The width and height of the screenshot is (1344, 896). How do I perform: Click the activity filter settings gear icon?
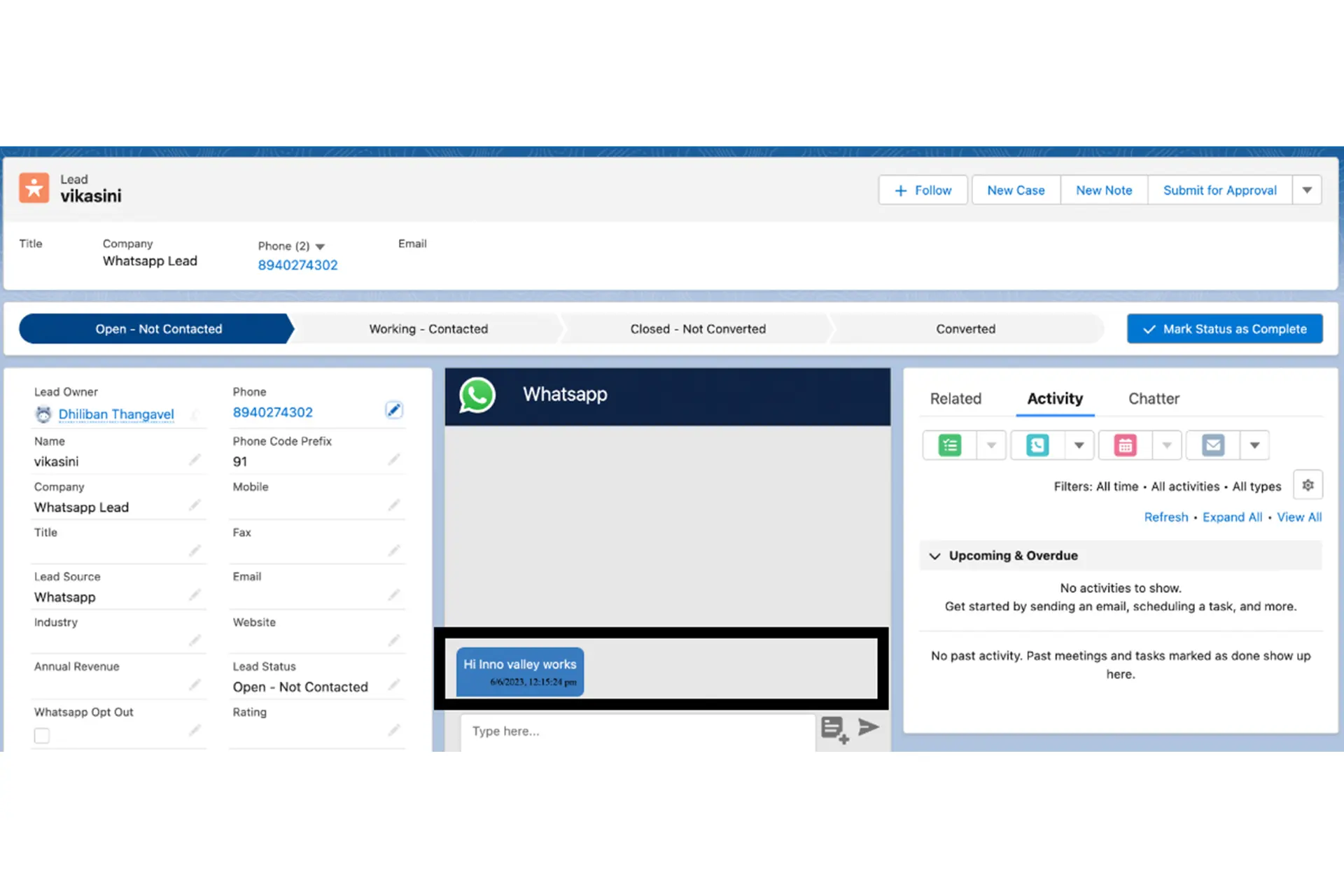[x=1308, y=485]
